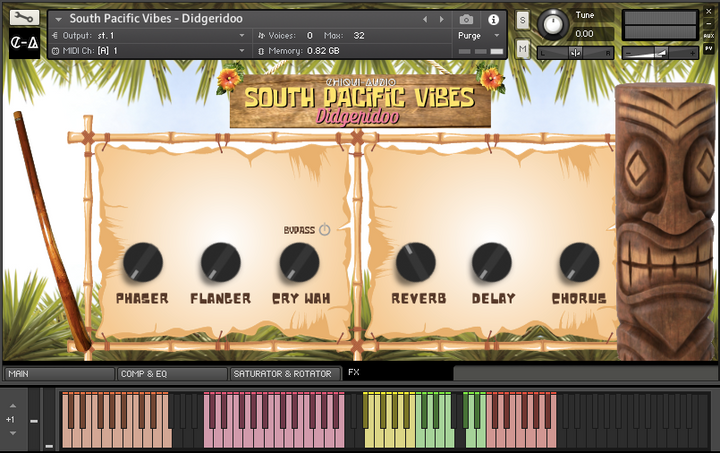Click the Chorus knob
Viewport: 720px width, 453px height.
point(579,262)
